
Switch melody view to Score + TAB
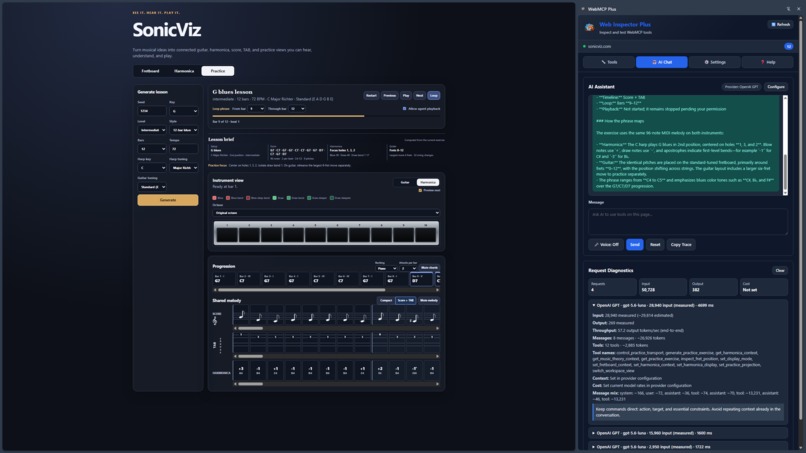coord(406,300)
